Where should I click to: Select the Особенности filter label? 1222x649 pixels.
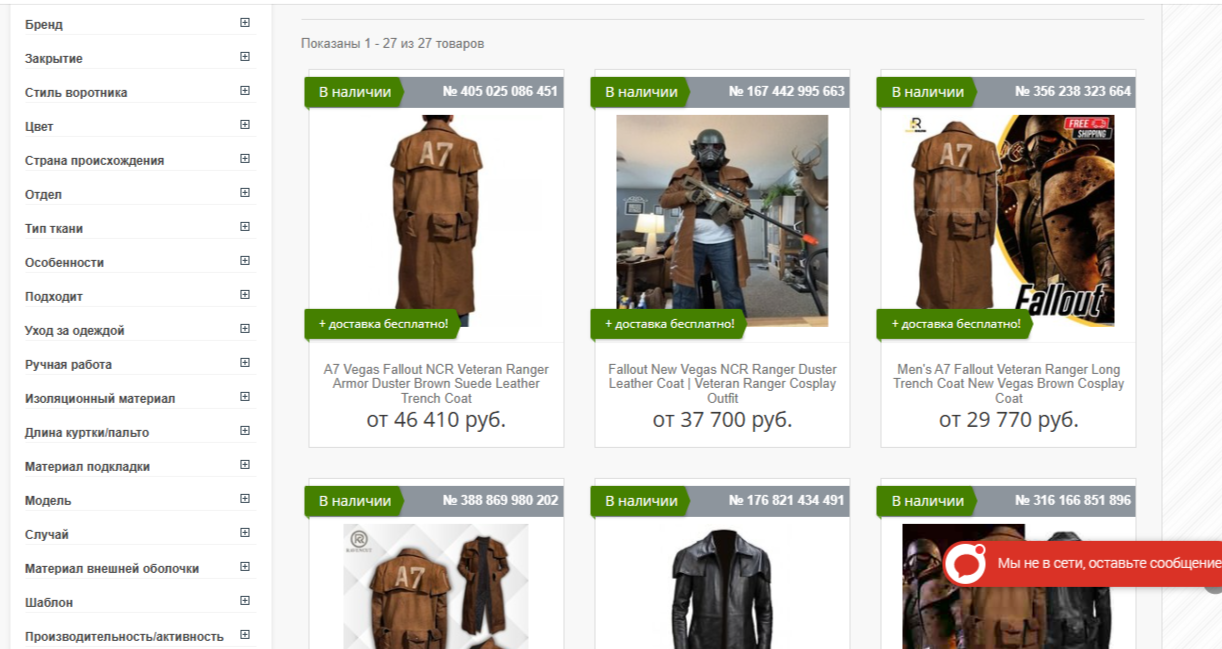(x=64, y=262)
